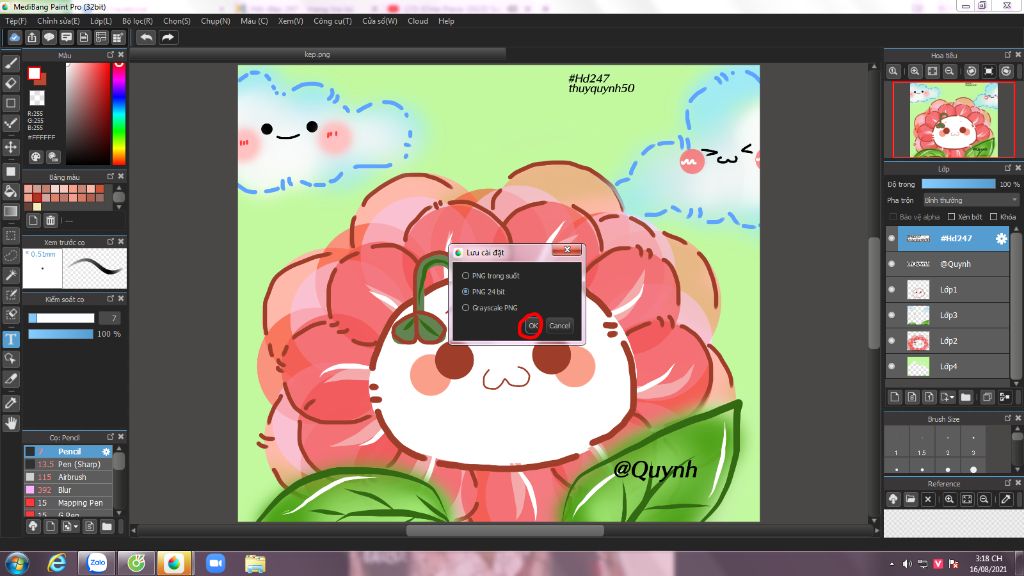Screen dimensions: 1024x576
Task: Select the Blur brush
Action: [69, 490]
